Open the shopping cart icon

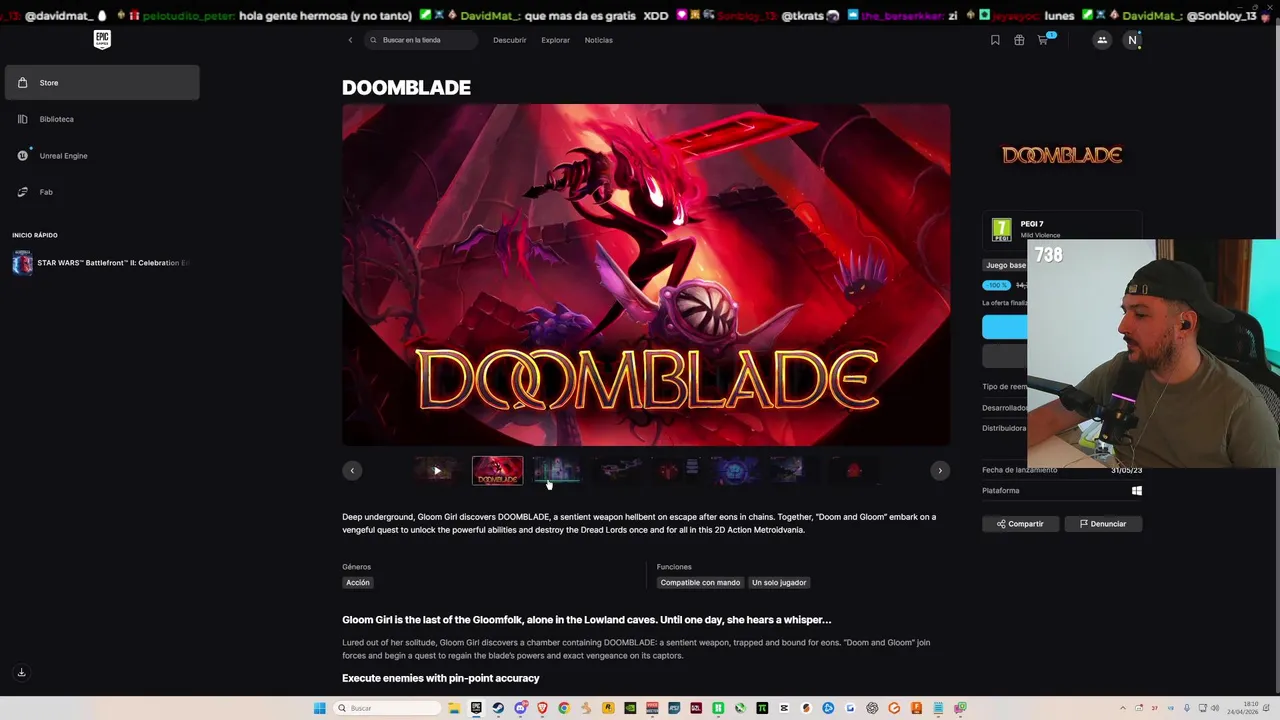pos(1043,40)
